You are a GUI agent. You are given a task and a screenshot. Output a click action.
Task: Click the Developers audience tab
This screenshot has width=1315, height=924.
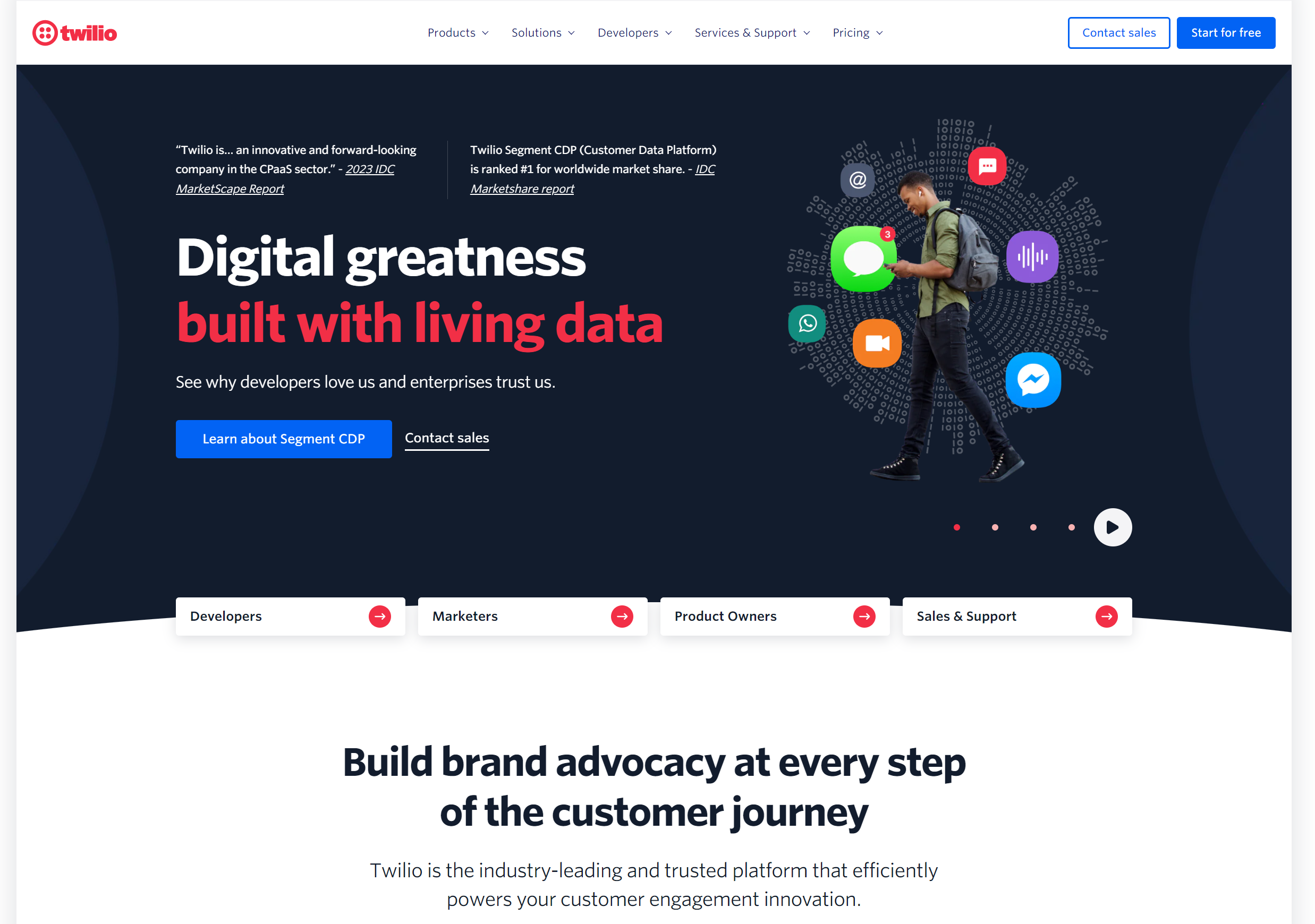tap(290, 614)
